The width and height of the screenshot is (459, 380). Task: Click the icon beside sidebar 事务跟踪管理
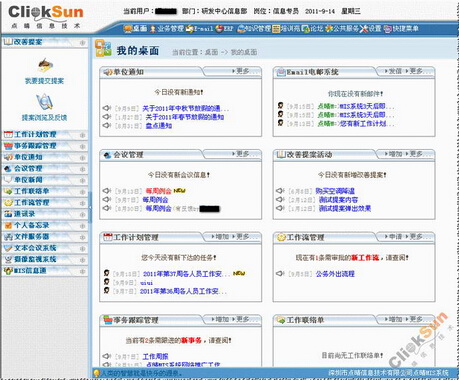[x=8, y=146]
